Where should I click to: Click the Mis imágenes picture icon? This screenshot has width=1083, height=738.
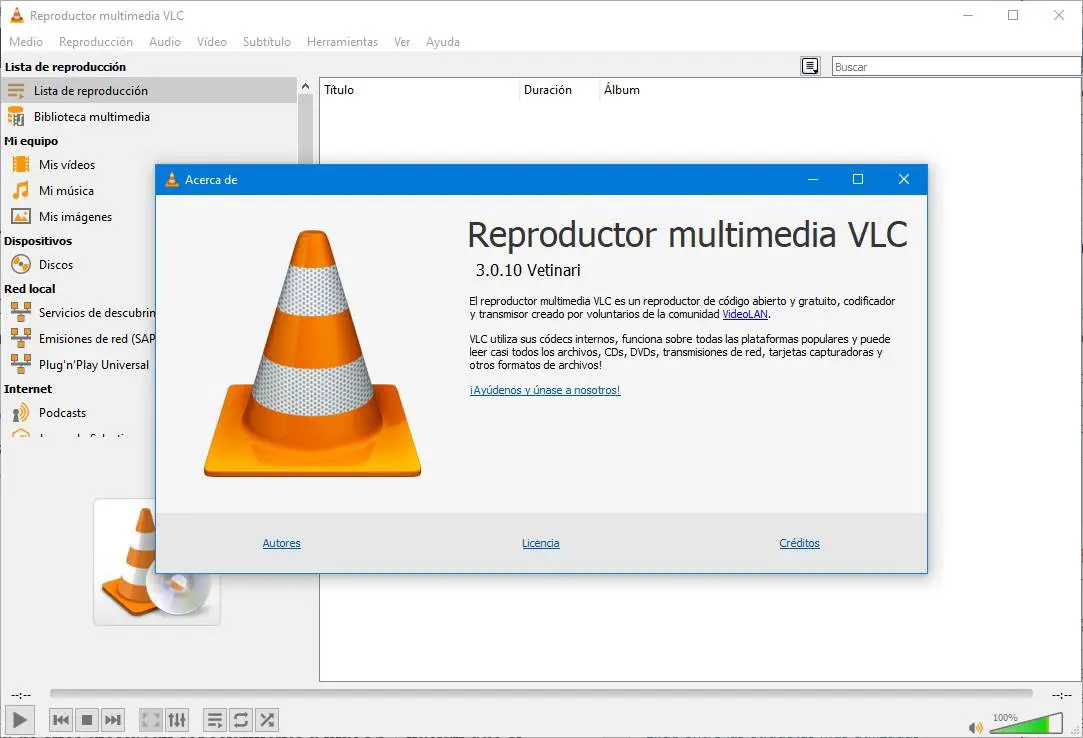21,216
